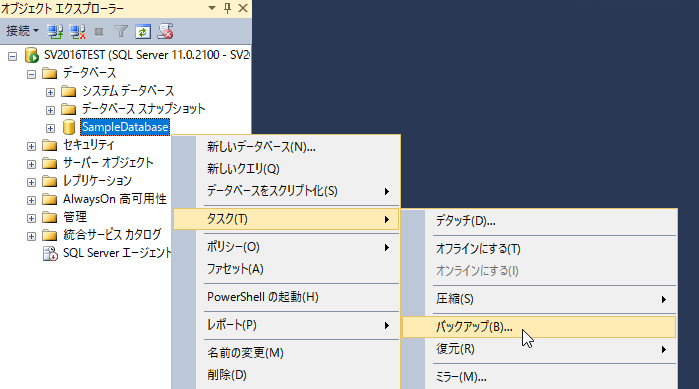Select データベース スナップショット tree item
This screenshot has height=389, width=699.
[x=144, y=109]
